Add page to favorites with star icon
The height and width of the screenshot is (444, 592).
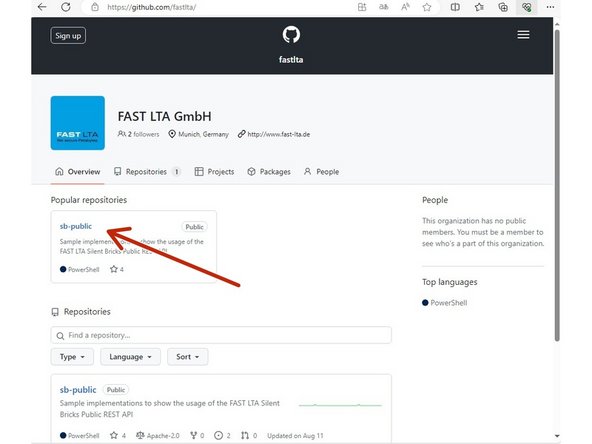[x=427, y=7]
